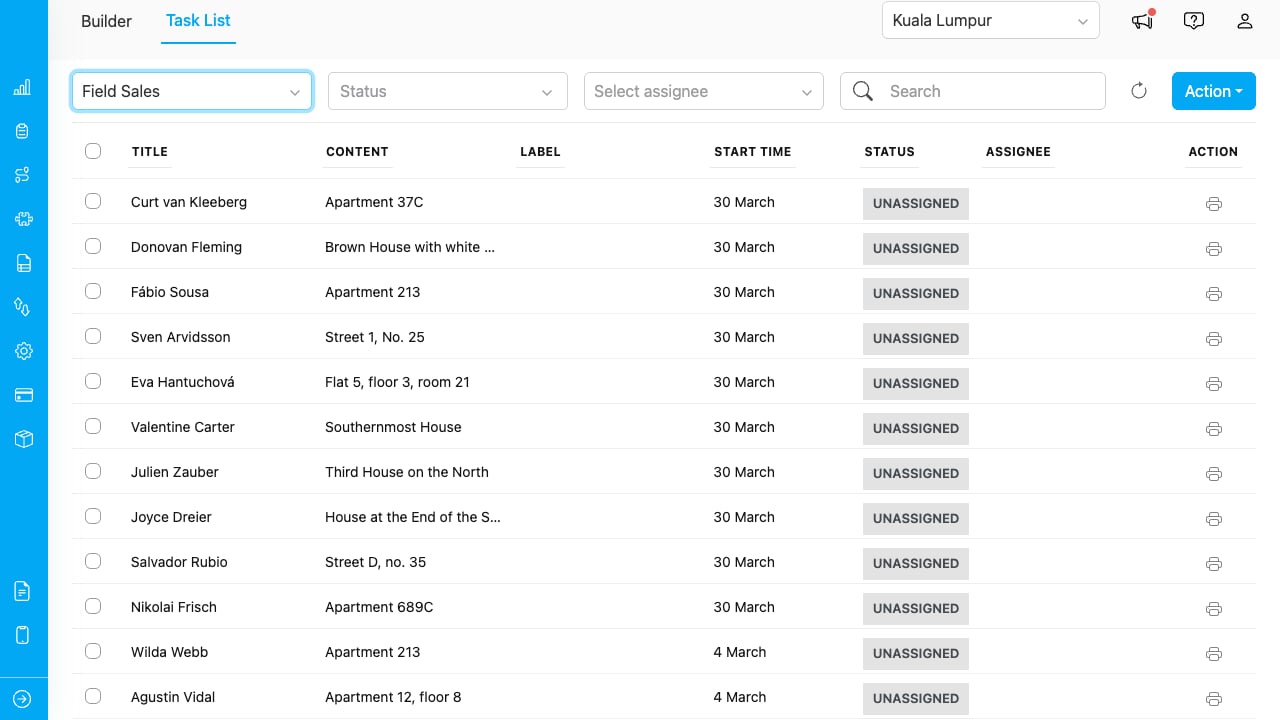Sort by LABEL column header
This screenshot has height=720, width=1280.
(x=540, y=152)
